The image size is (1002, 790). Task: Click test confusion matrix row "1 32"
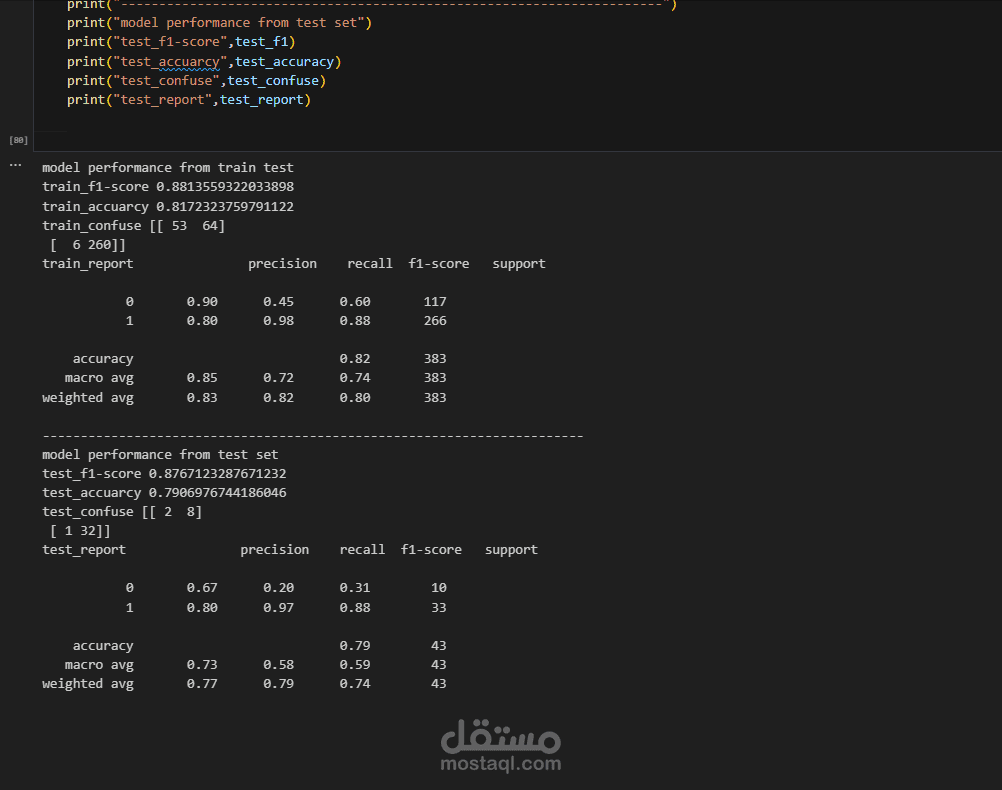80,531
